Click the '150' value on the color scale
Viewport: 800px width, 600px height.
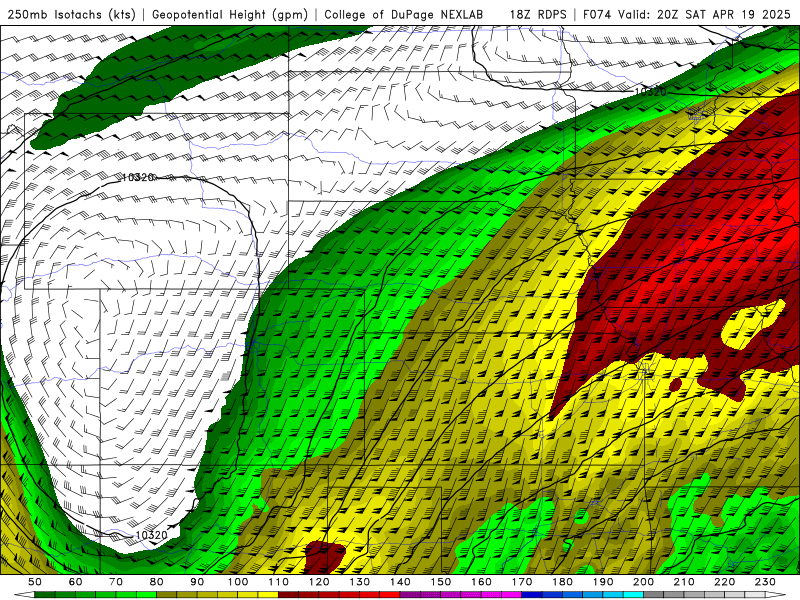441,582
